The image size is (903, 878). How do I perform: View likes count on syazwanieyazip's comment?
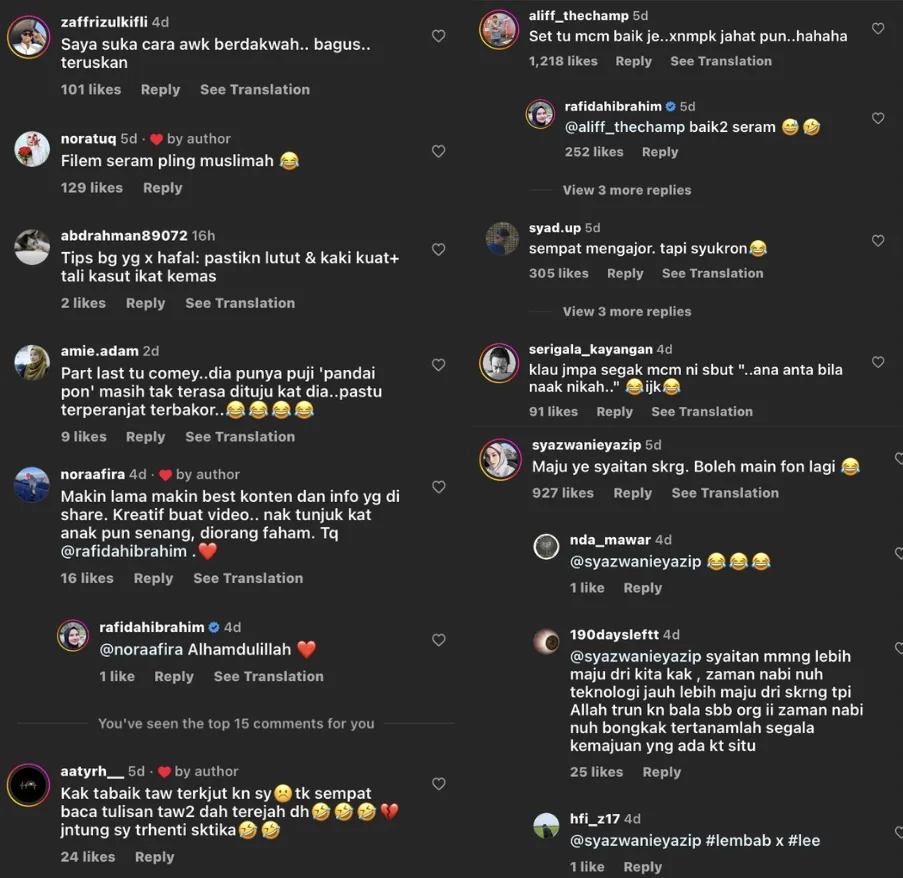point(563,493)
